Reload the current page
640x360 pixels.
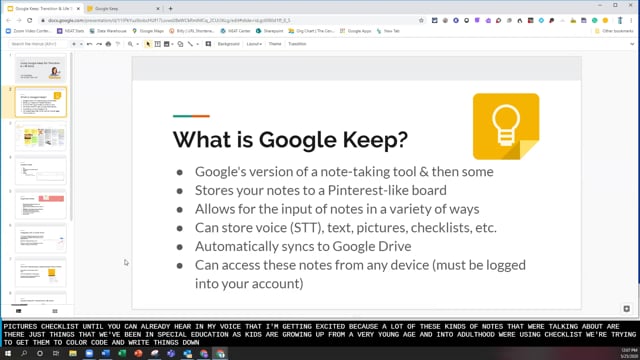click(29, 20)
